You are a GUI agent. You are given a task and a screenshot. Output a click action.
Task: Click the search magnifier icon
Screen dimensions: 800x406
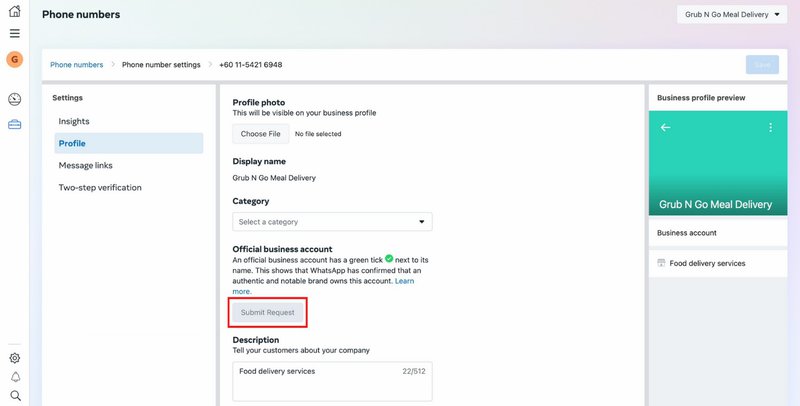click(15, 396)
